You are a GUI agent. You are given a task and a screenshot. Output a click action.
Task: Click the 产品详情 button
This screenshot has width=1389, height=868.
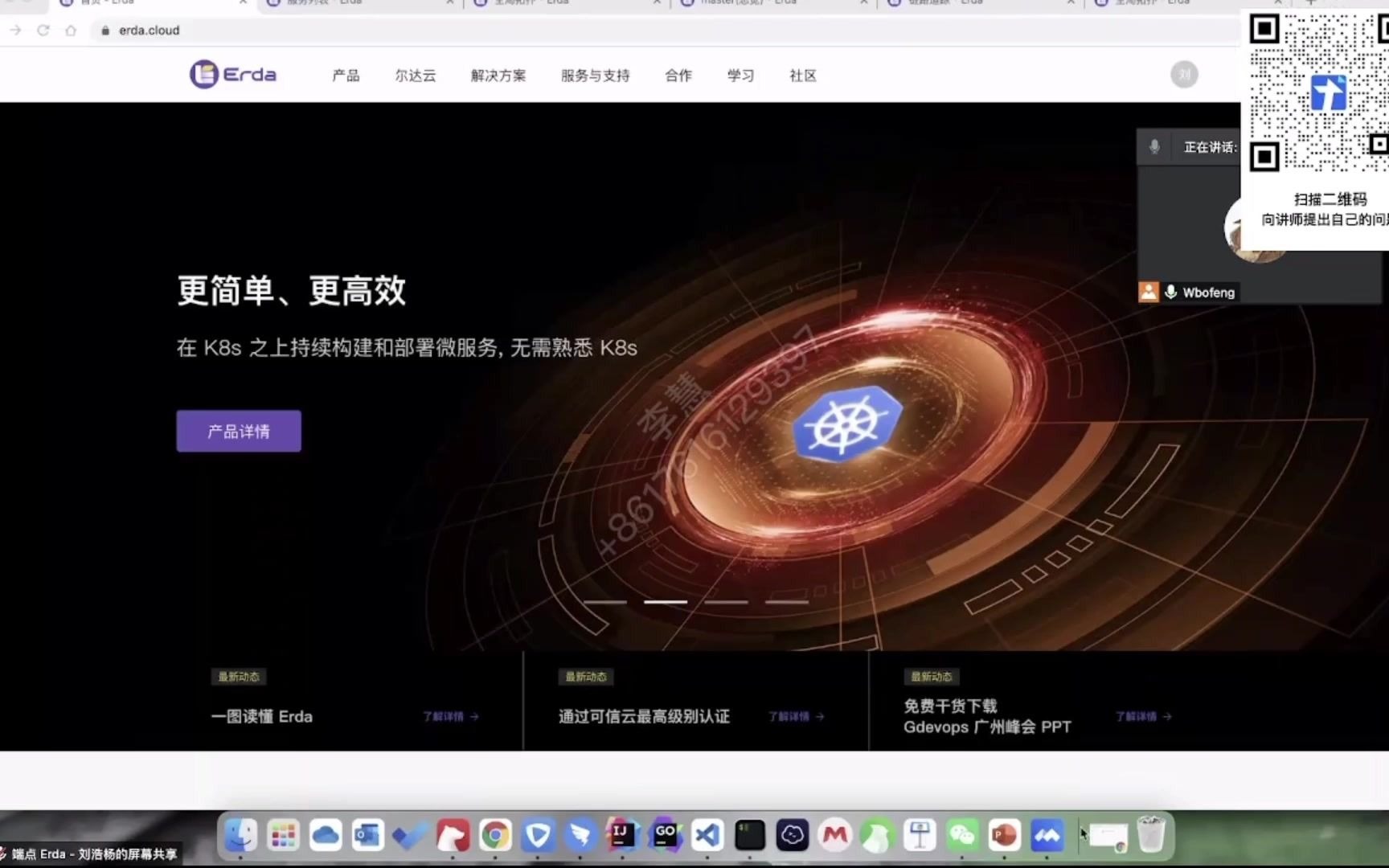click(239, 432)
